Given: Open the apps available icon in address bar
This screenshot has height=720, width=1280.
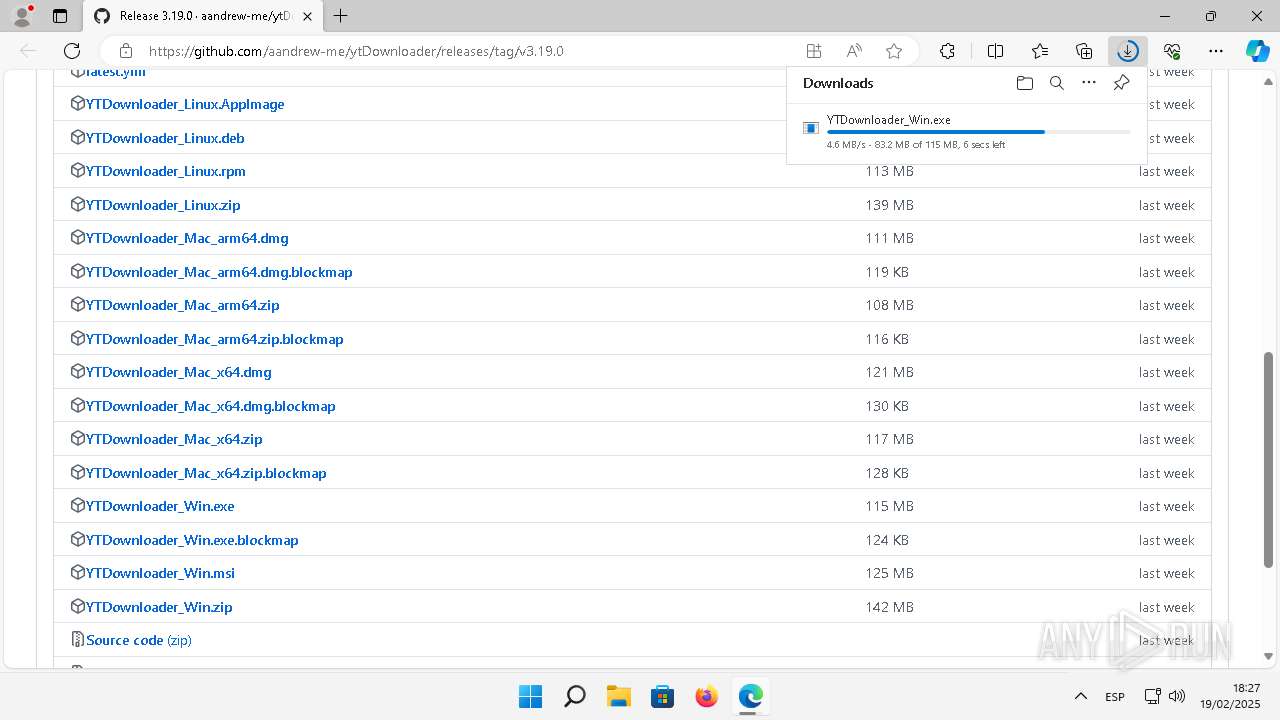Looking at the screenshot, I should click(x=814, y=51).
